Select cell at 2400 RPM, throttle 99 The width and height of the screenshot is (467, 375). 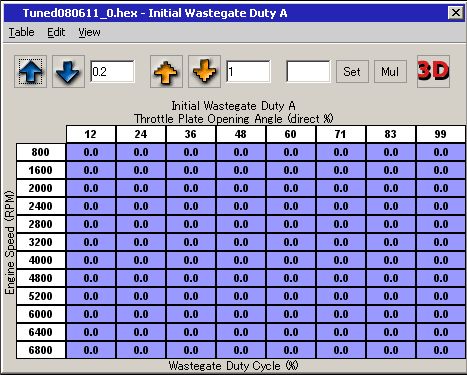pyautogui.click(x=441, y=206)
